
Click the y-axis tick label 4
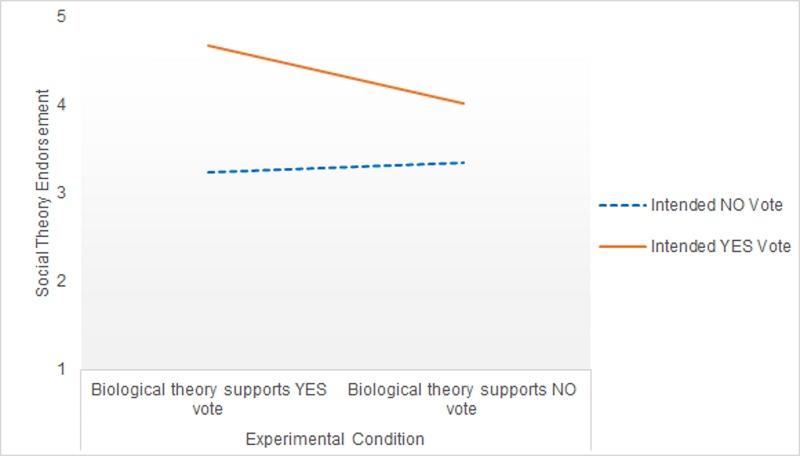(63, 104)
